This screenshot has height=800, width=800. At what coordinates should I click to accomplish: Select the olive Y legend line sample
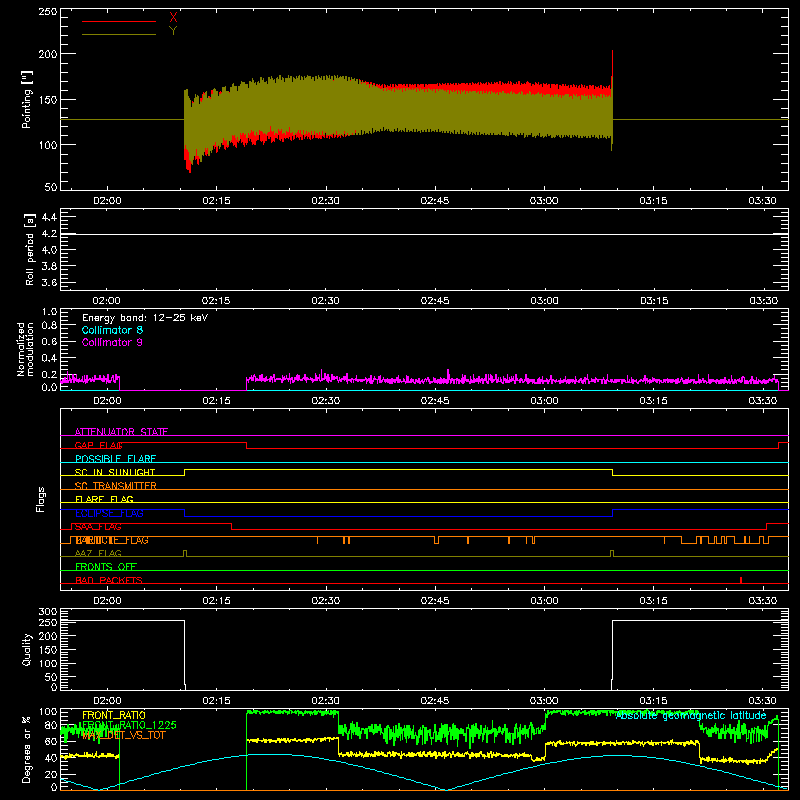point(119,34)
